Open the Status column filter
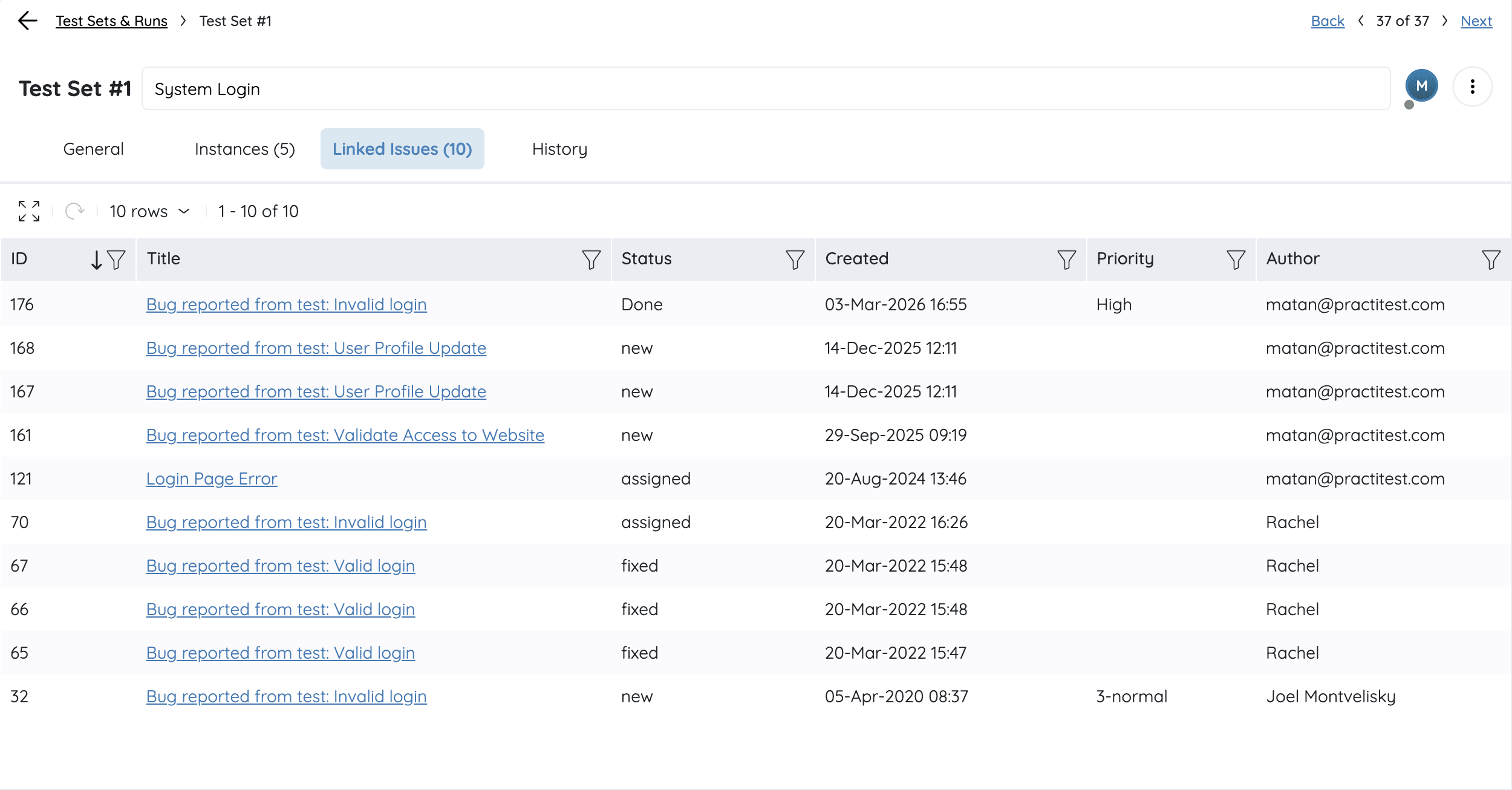 pyautogui.click(x=795, y=260)
